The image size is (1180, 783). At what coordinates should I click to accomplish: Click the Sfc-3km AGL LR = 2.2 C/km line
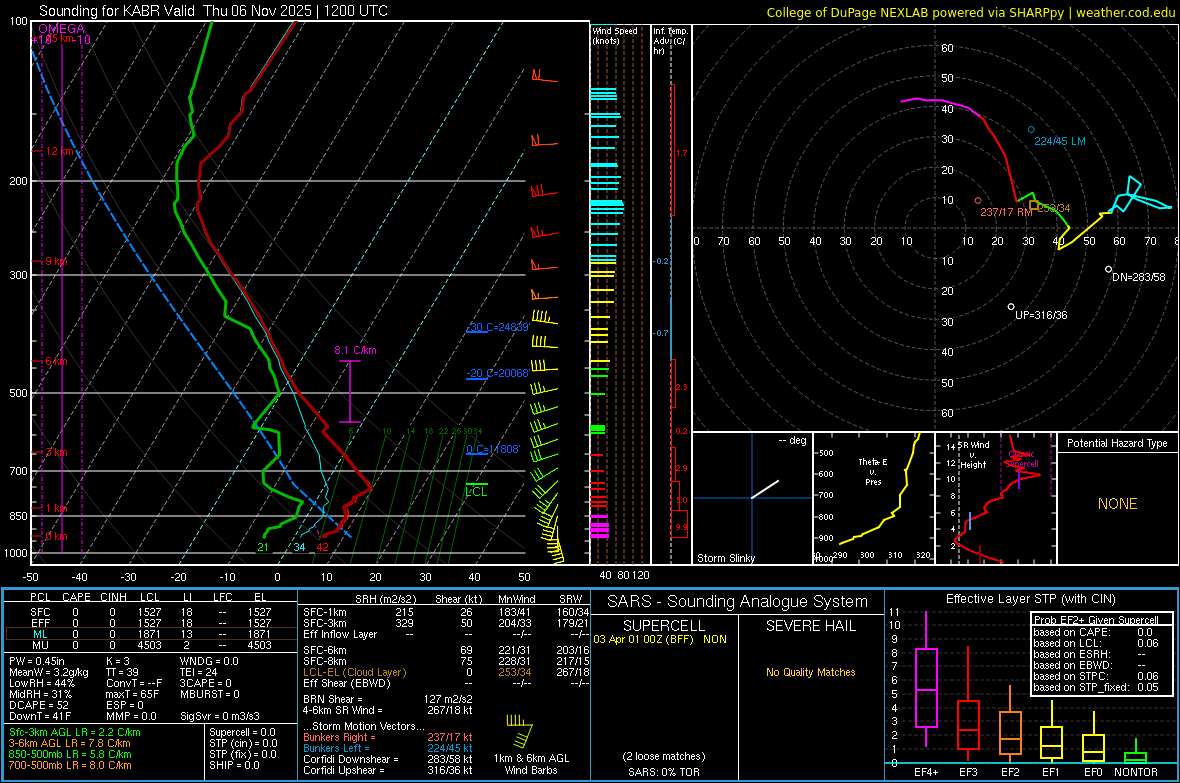(75, 732)
